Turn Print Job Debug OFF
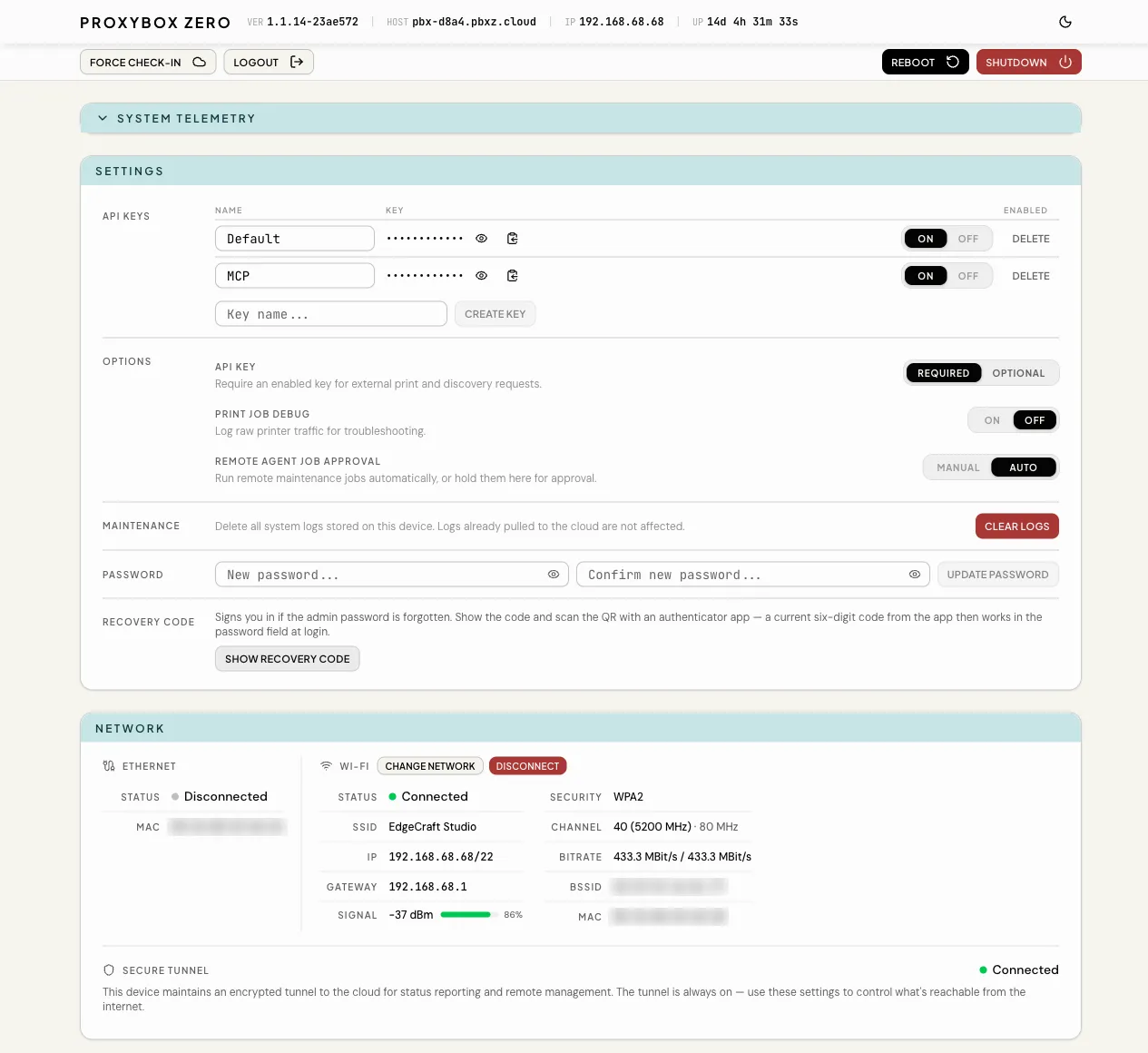The width and height of the screenshot is (1148, 1053). pos(1035,420)
